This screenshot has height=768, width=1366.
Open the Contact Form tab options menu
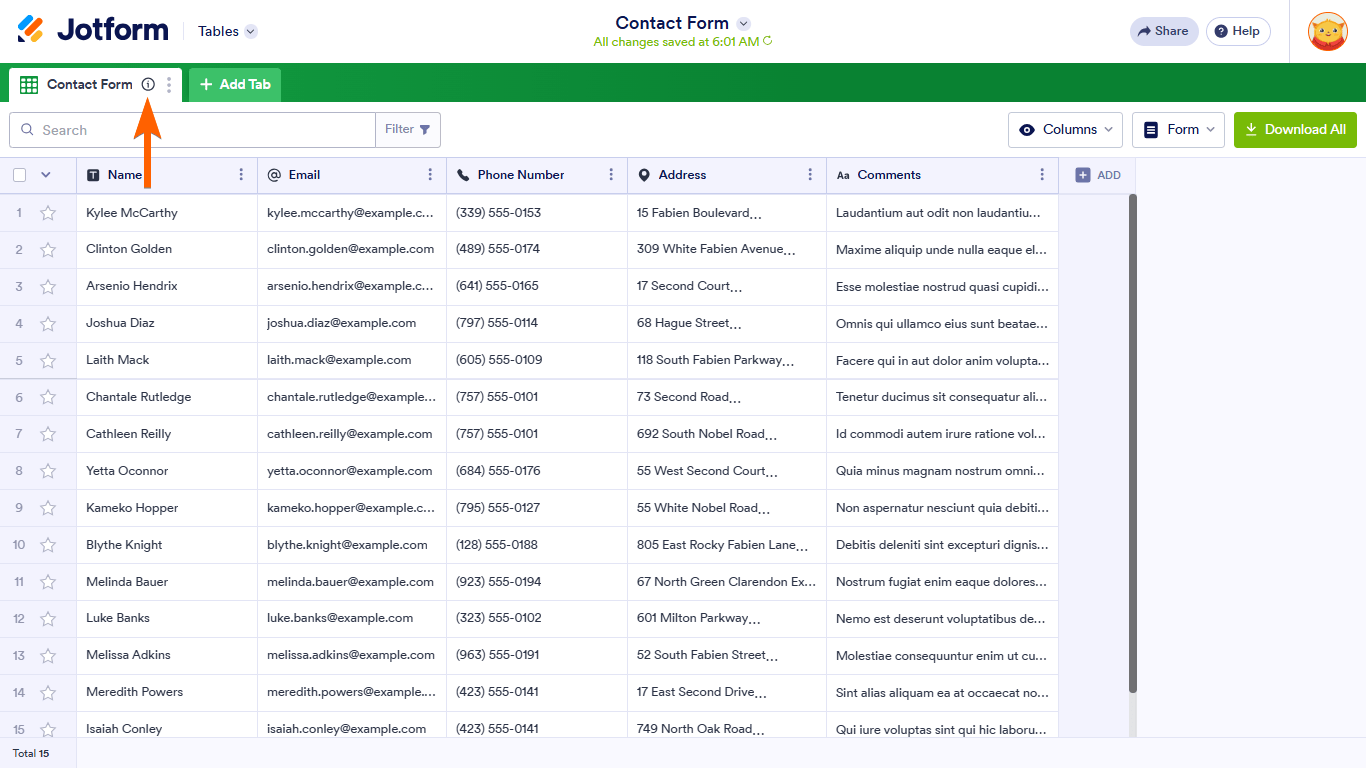[169, 85]
